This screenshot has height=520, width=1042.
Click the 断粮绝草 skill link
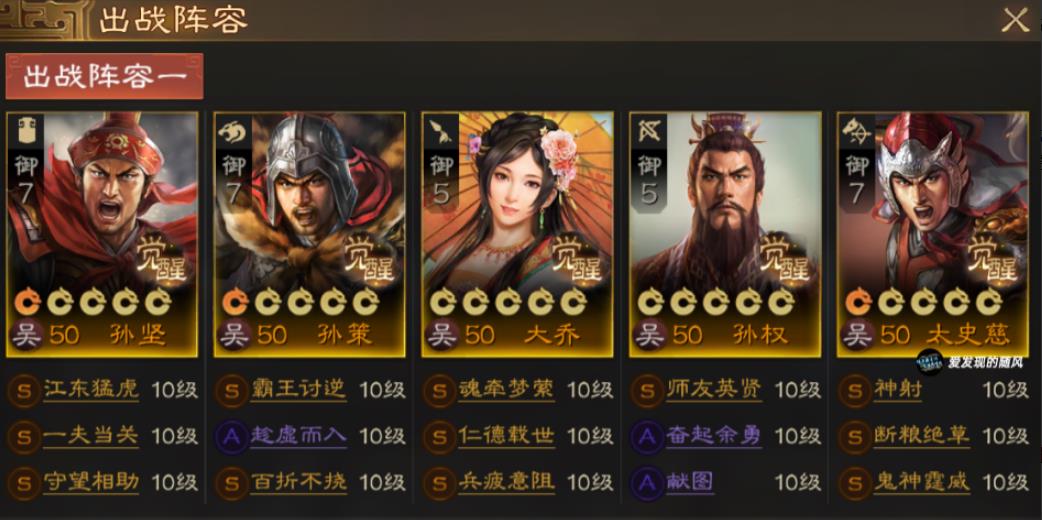click(x=922, y=437)
